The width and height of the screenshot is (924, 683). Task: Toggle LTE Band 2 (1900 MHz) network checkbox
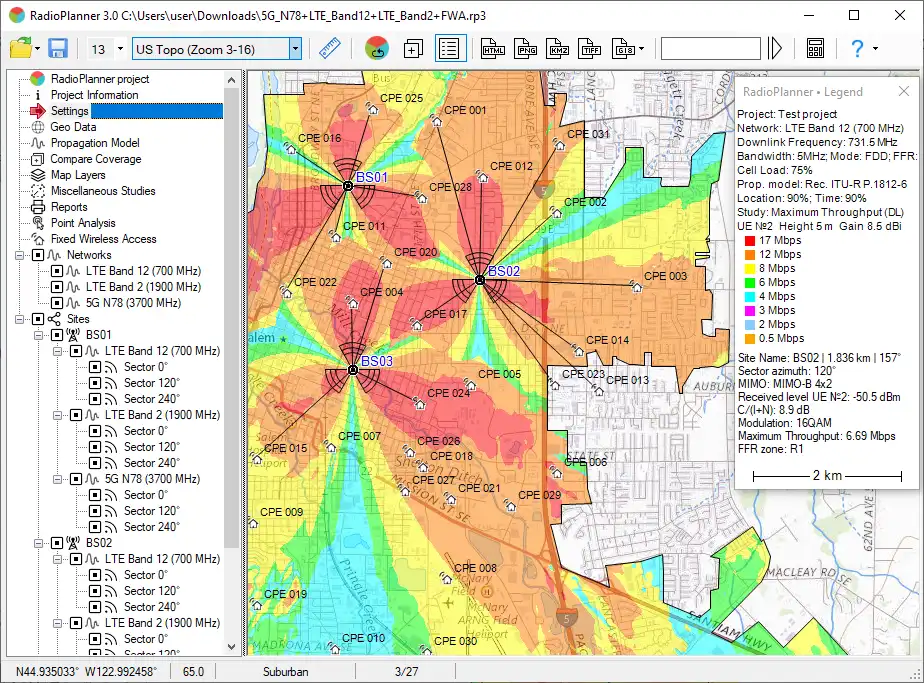point(57,287)
